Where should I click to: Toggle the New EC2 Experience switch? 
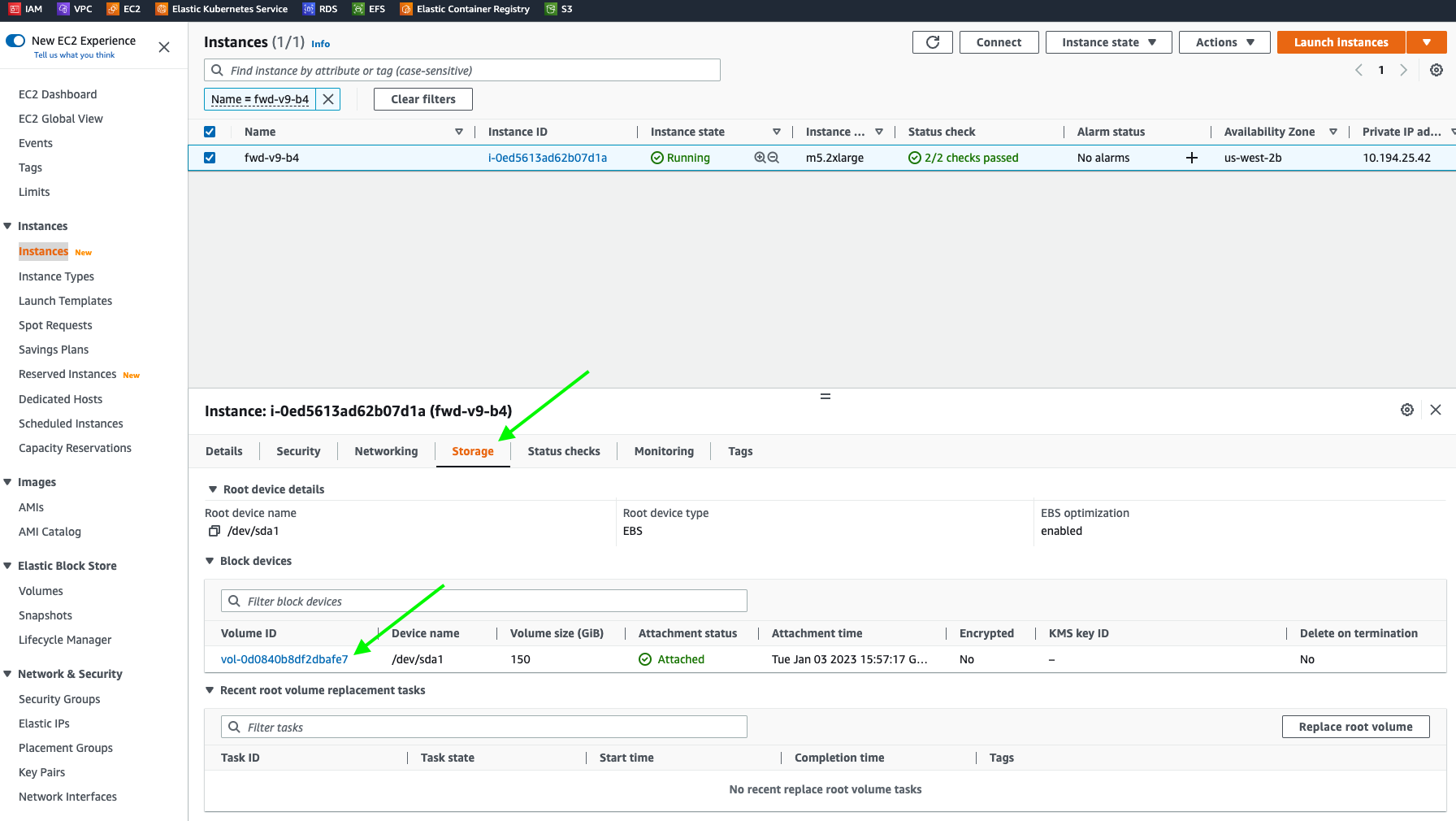point(16,41)
